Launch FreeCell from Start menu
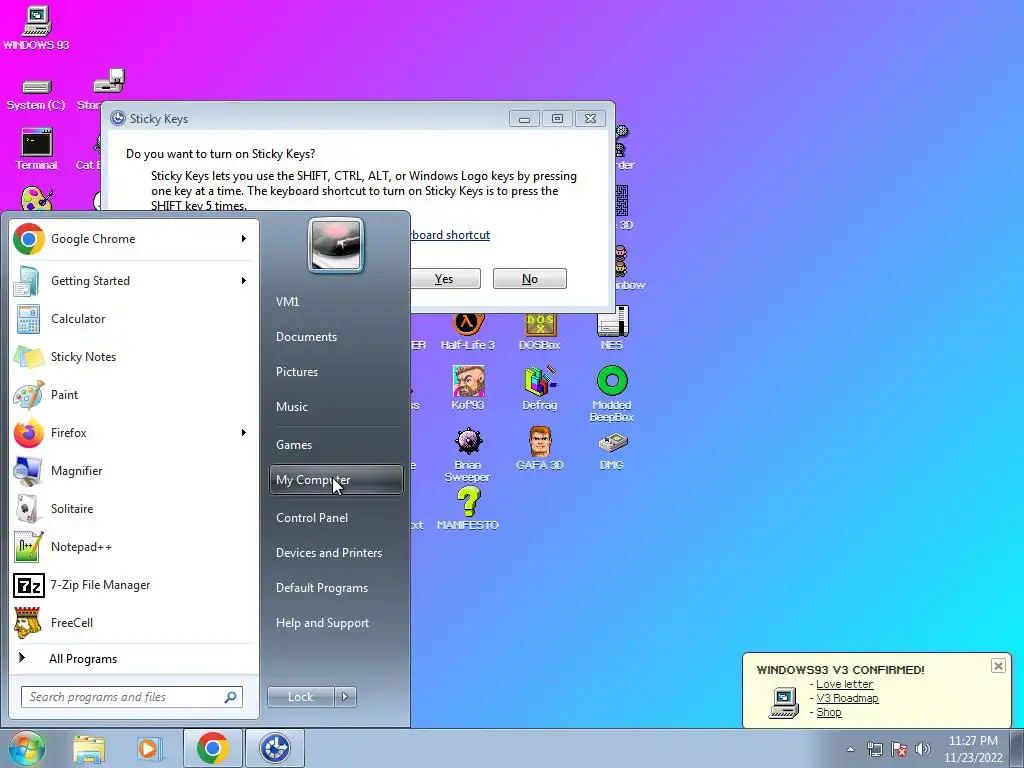1024x768 pixels. coord(131,622)
